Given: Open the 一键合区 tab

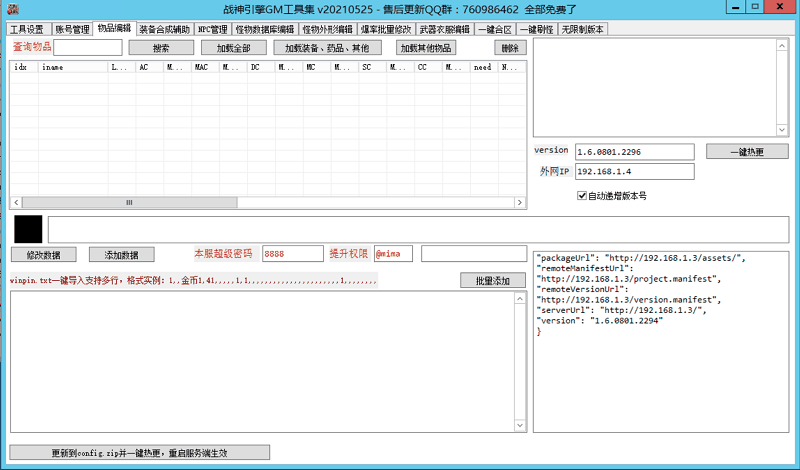Looking at the screenshot, I should coord(494,29).
